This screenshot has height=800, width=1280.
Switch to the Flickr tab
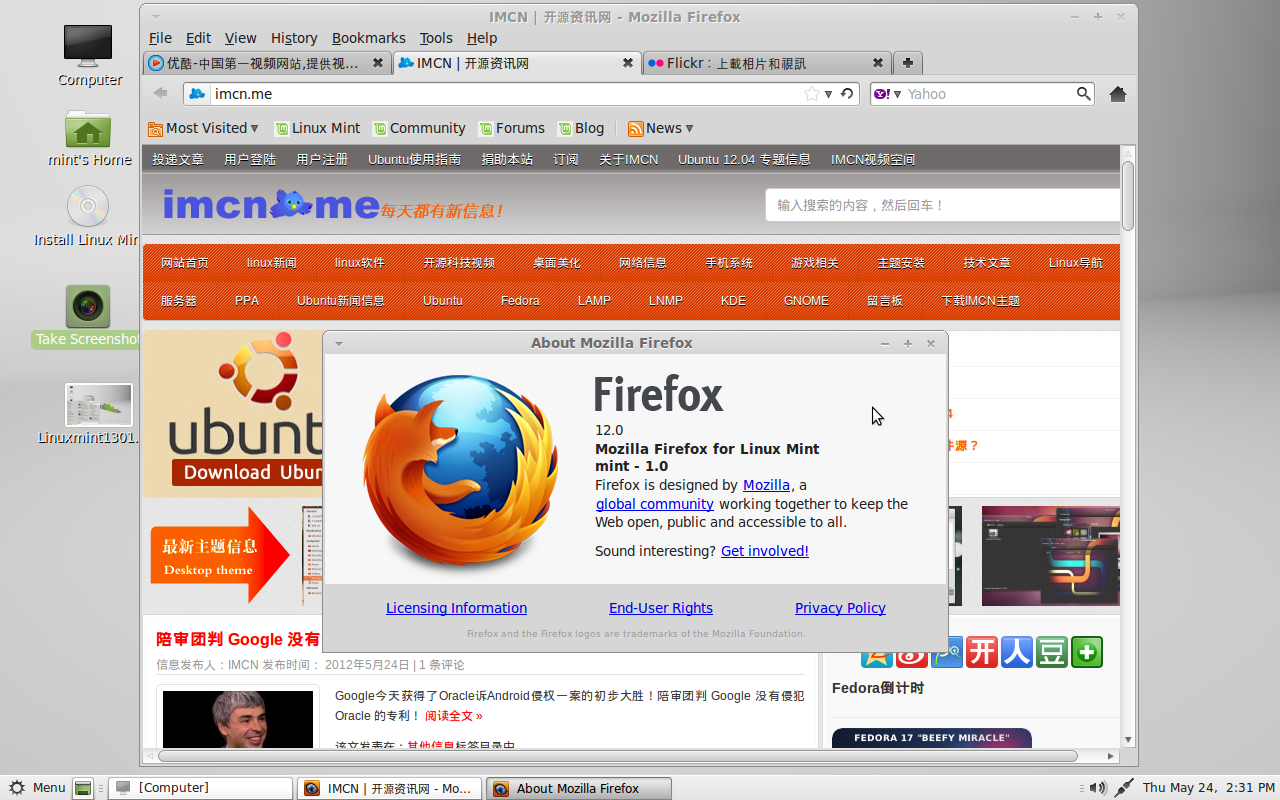tap(766, 63)
